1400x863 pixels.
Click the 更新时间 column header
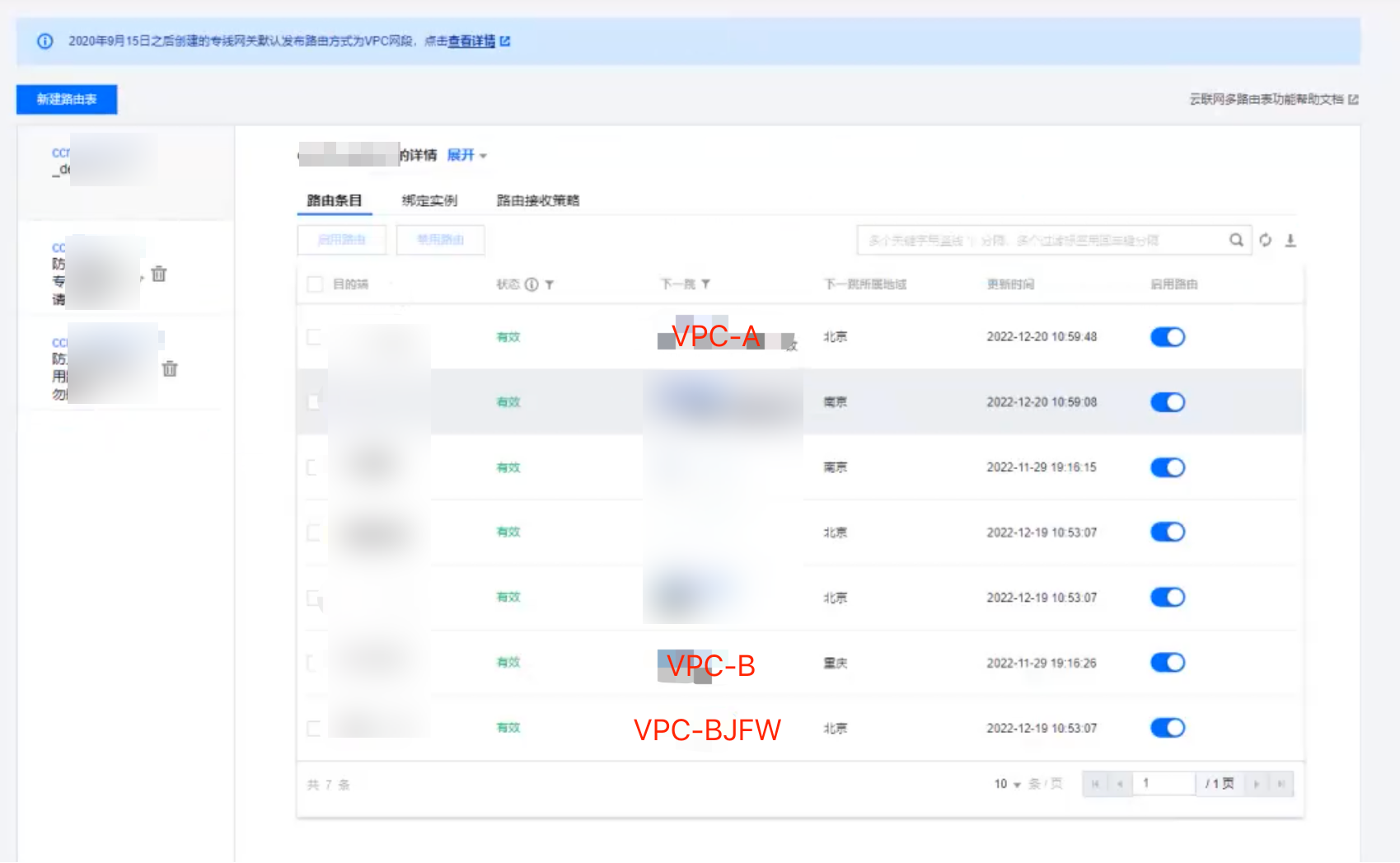click(1010, 284)
